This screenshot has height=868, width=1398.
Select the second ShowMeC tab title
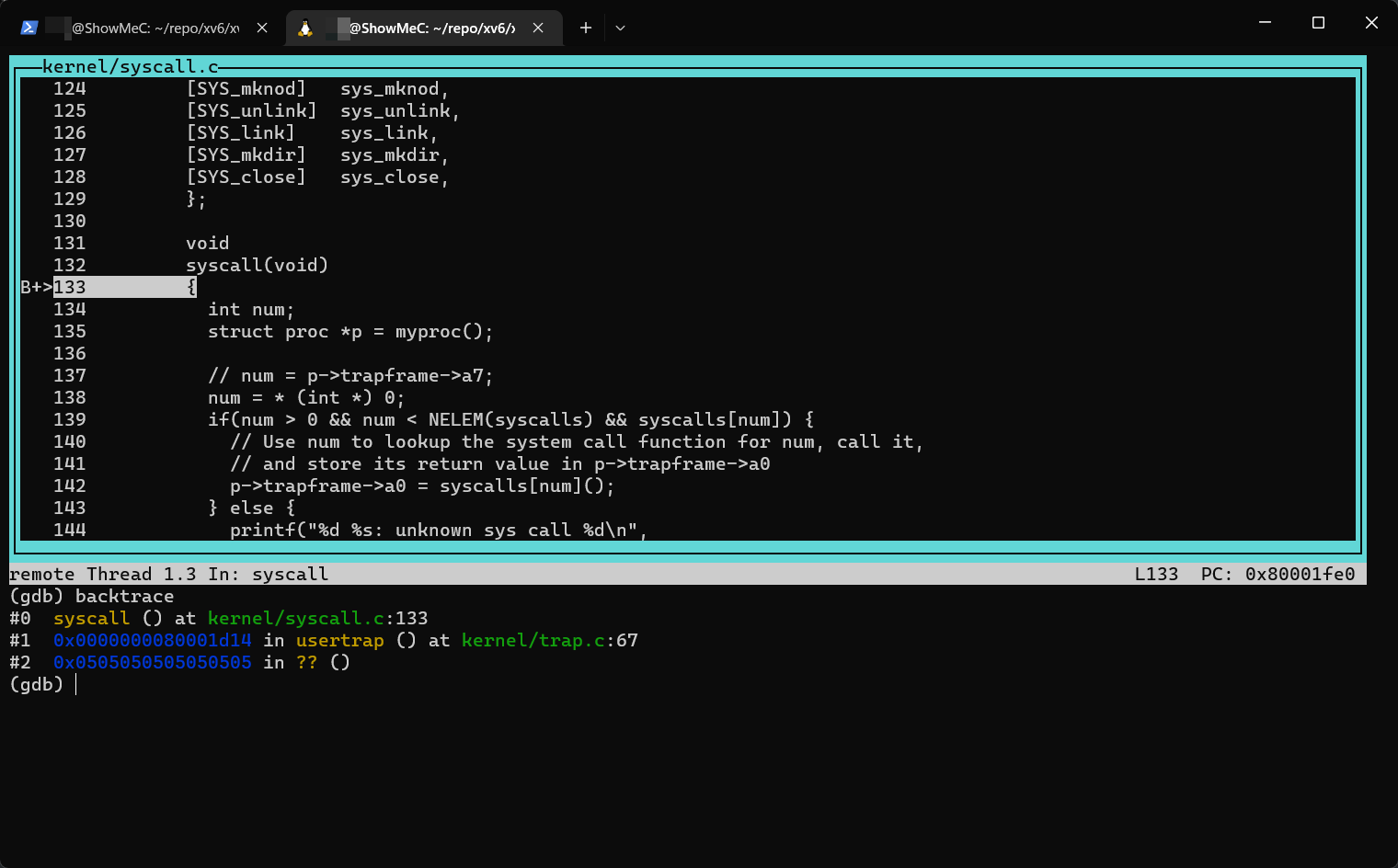[430, 28]
